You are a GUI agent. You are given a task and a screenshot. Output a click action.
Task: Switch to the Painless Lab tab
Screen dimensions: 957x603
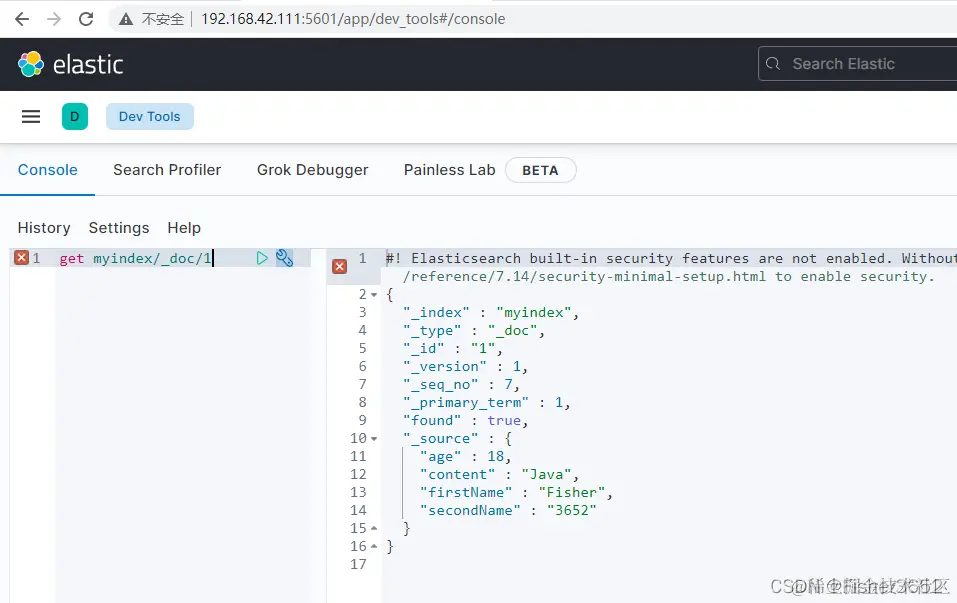pyautogui.click(x=449, y=170)
